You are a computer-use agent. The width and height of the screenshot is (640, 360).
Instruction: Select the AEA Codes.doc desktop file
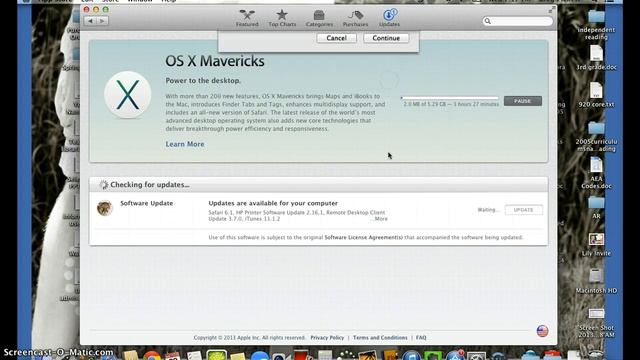[596, 173]
